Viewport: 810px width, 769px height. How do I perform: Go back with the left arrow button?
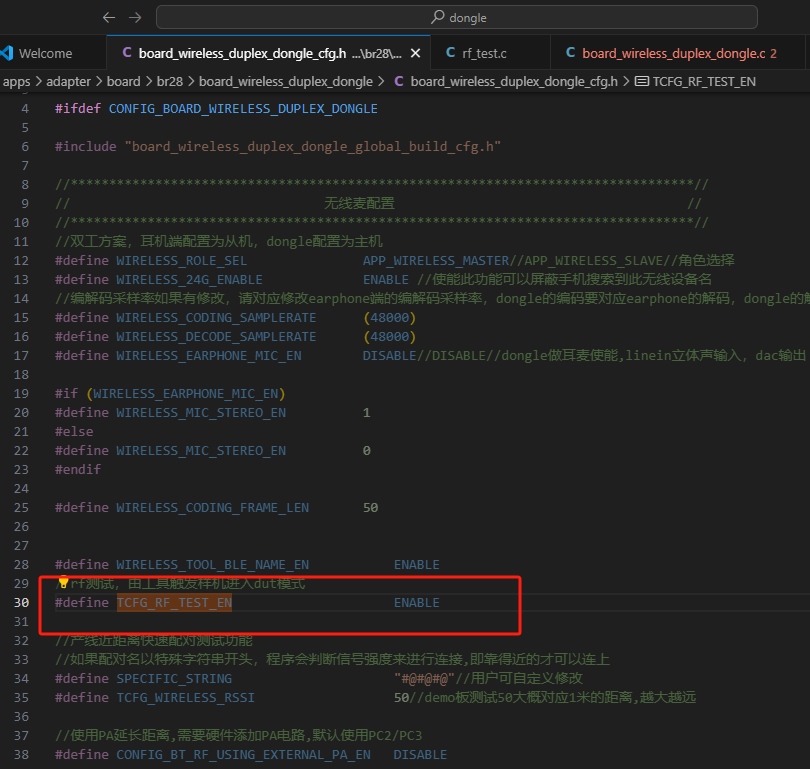pyautogui.click(x=108, y=18)
